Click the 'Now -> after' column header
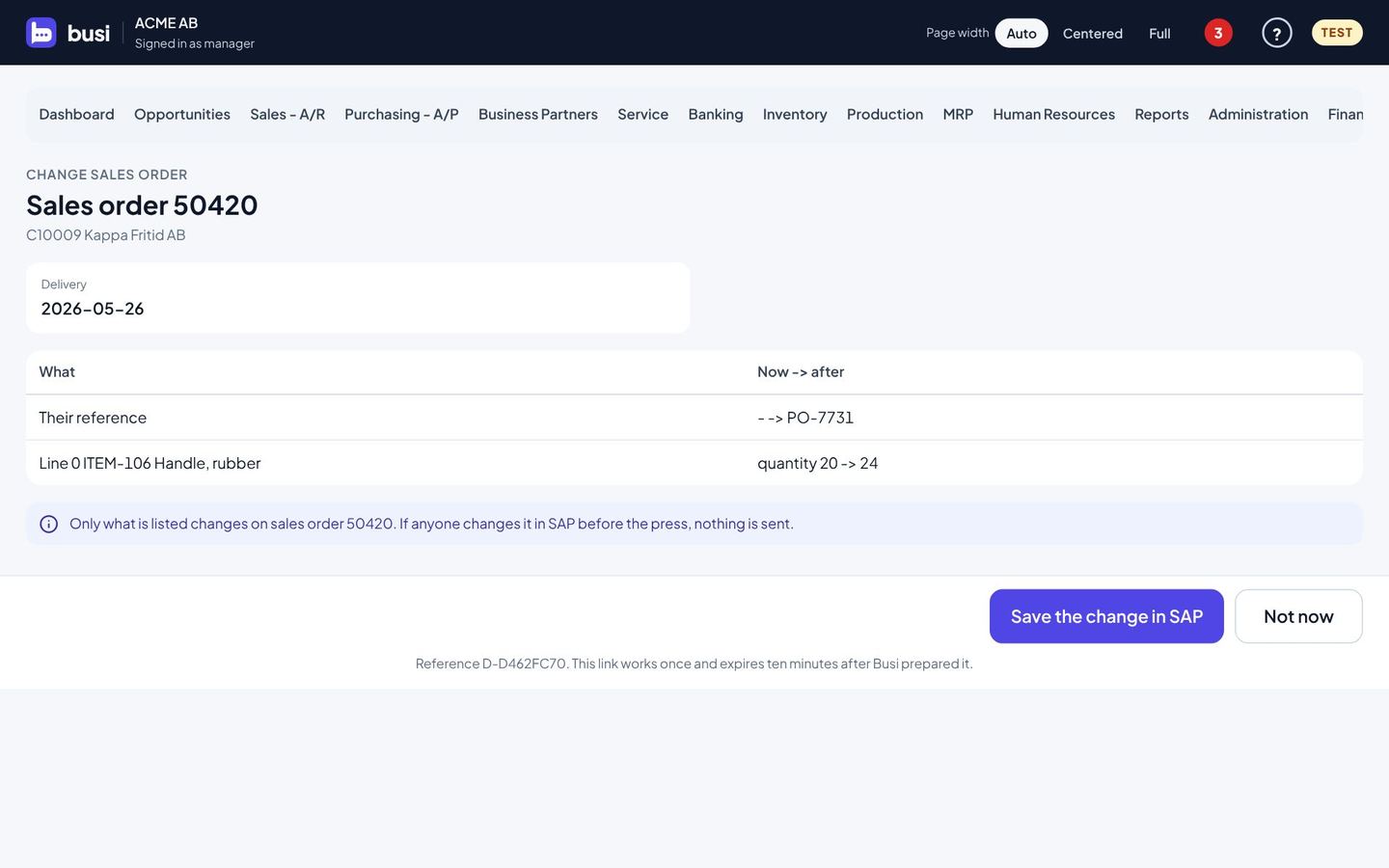 pos(801,372)
